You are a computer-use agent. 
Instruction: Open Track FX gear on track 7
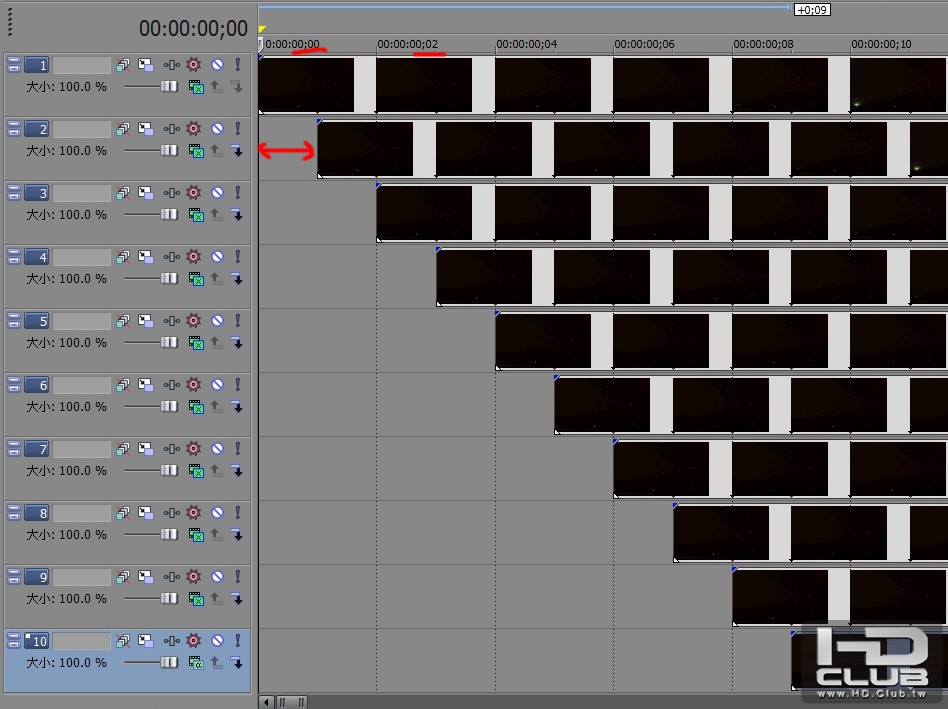coord(193,449)
